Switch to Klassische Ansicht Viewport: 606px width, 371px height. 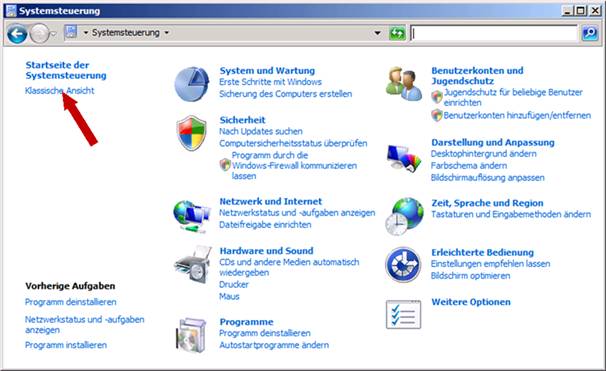point(60,90)
